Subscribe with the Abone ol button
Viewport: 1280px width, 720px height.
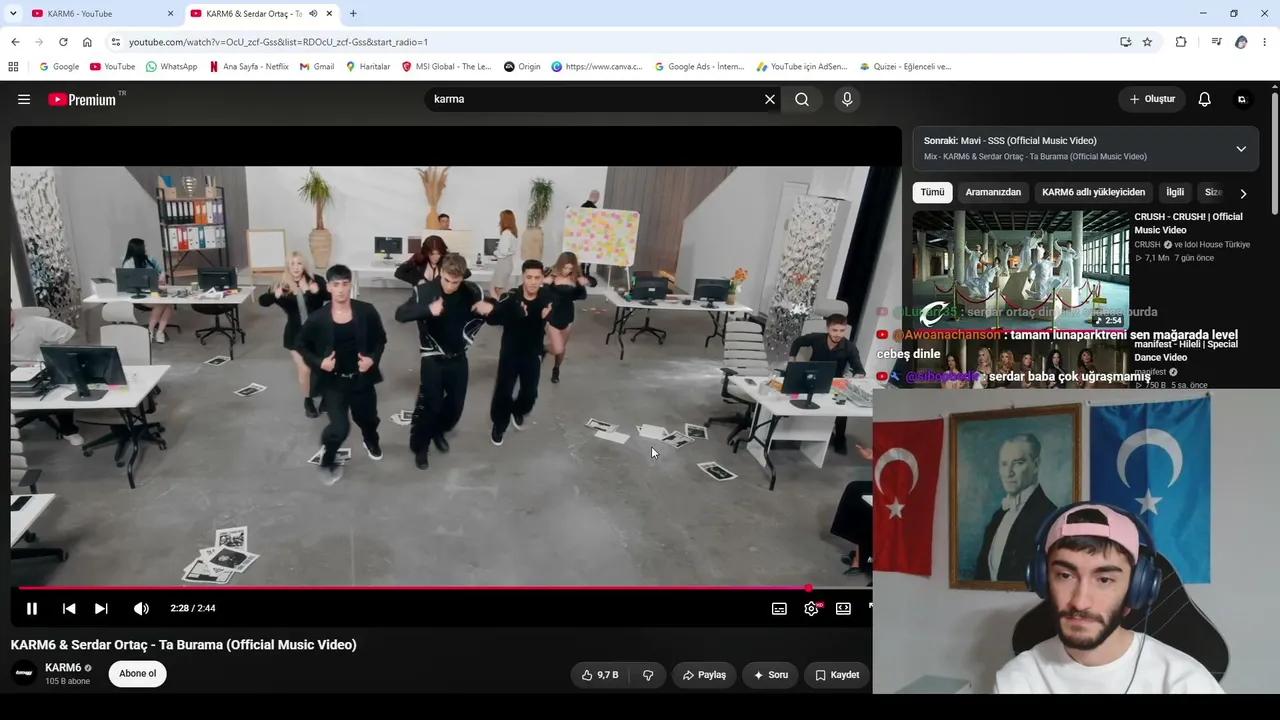[x=138, y=673]
